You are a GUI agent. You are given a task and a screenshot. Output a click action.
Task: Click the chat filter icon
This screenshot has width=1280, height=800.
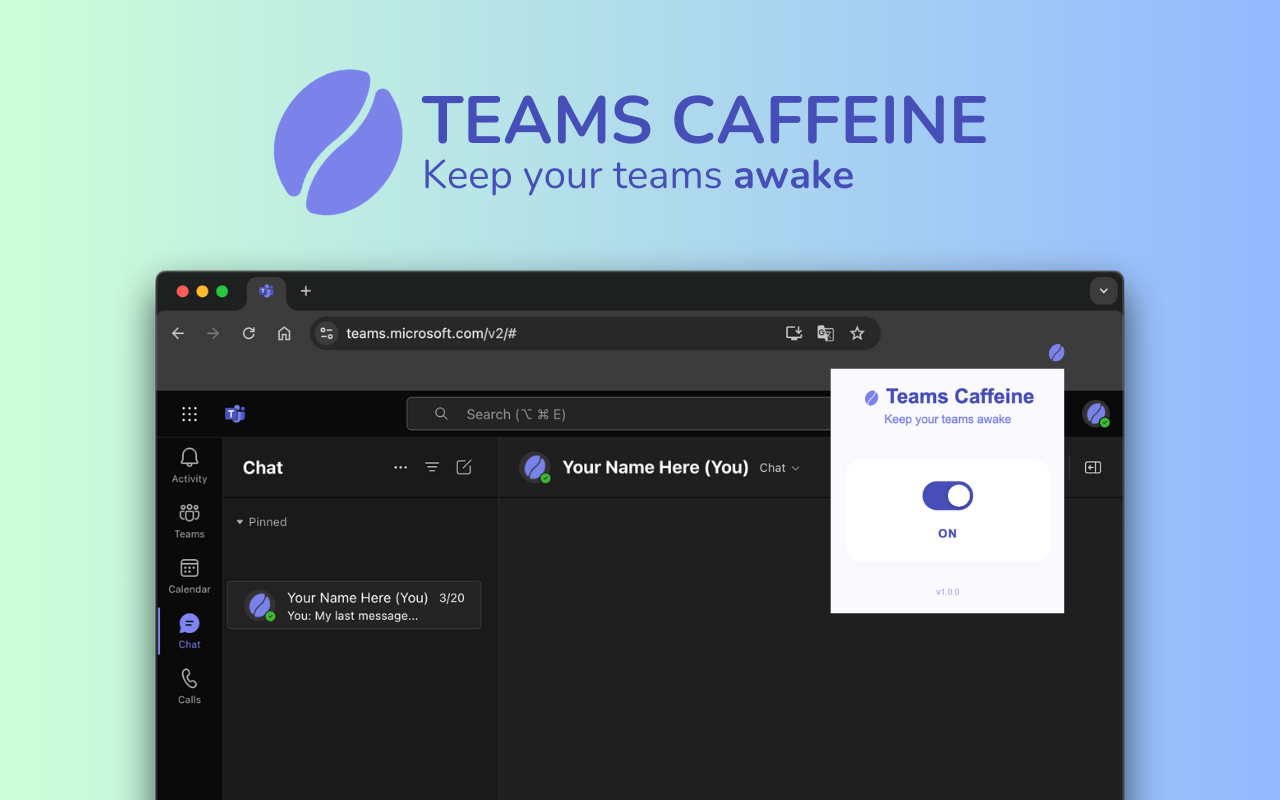point(431,467)
